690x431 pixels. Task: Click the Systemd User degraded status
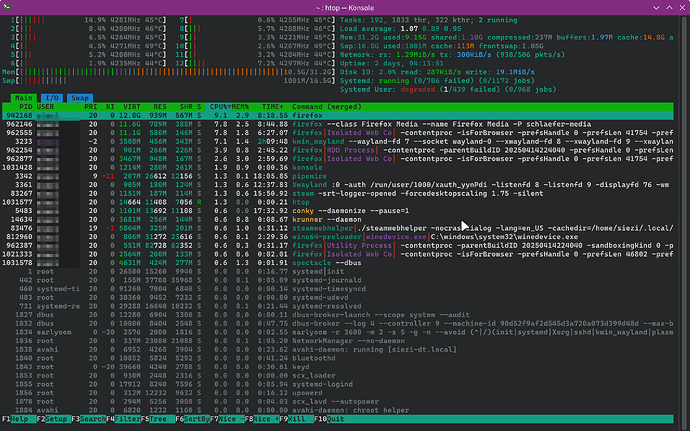pyautogui.click(x=418, y=89)
